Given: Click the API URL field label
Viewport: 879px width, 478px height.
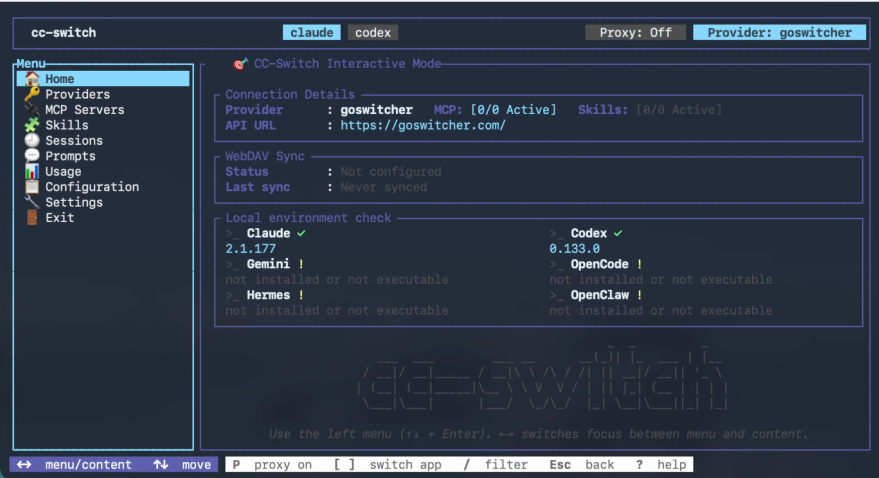Looking at the screenshot, I should pyautogui.click(x=250, y=126).
